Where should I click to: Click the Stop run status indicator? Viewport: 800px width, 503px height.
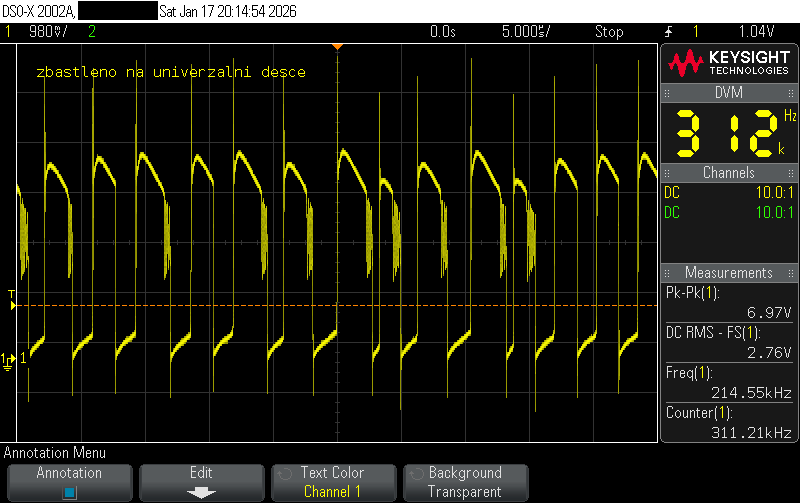point(608,32)
